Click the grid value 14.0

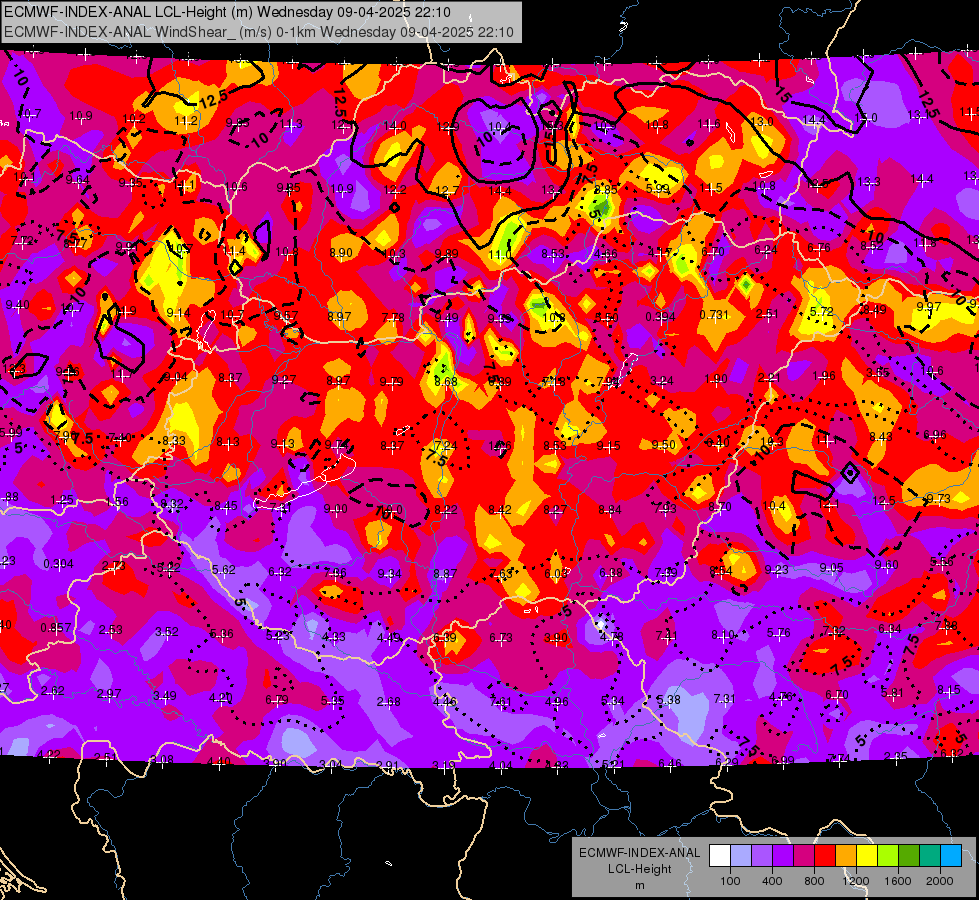[x=395, y=126]
